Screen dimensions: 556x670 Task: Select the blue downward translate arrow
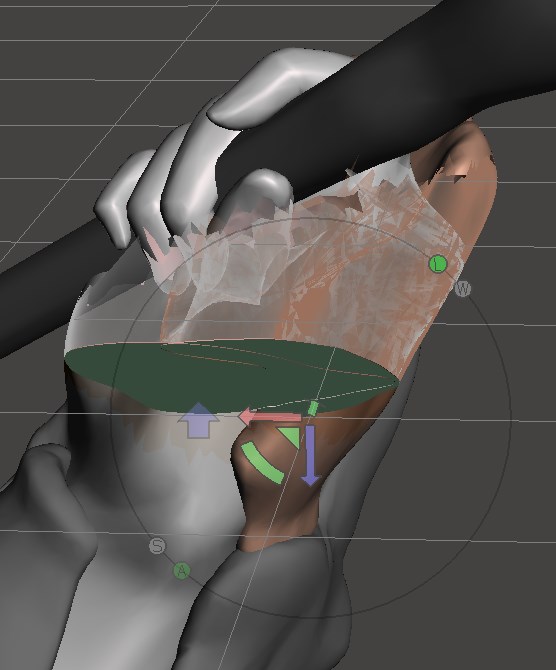(310, 455)
